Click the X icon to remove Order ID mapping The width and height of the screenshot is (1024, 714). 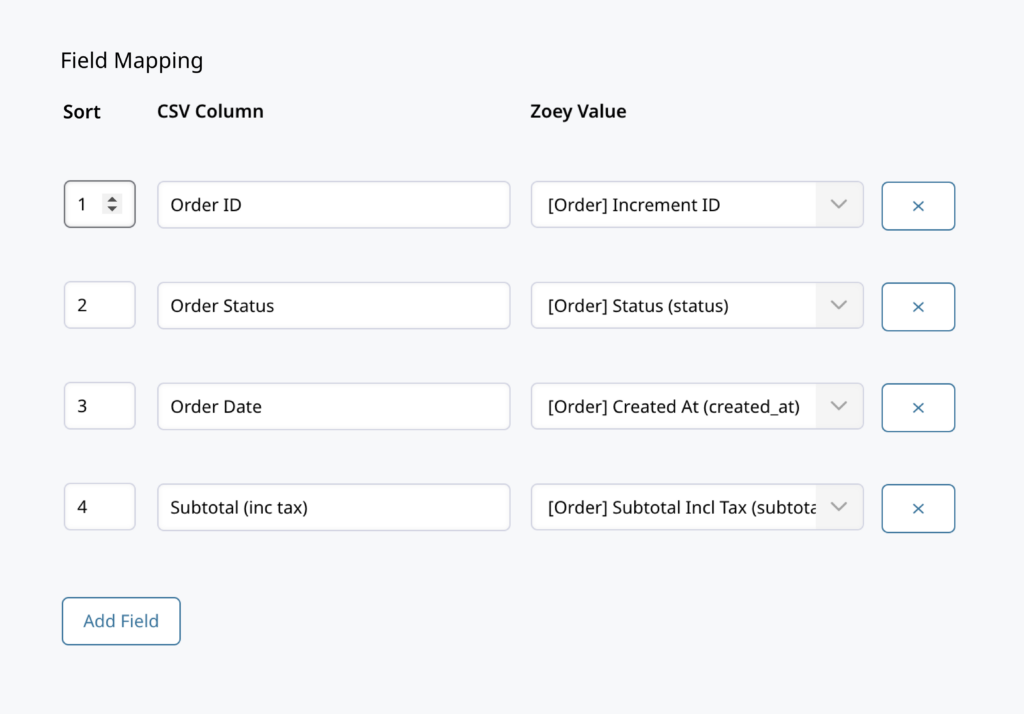coord(918,205)
